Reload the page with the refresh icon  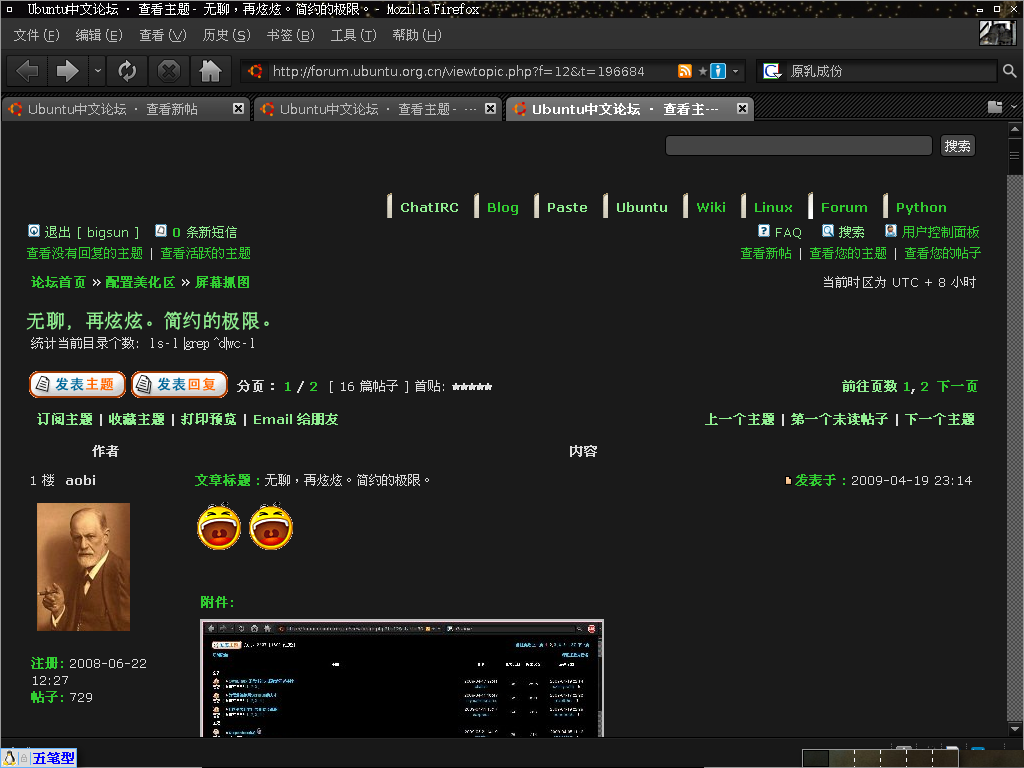[x=127, y=71]
